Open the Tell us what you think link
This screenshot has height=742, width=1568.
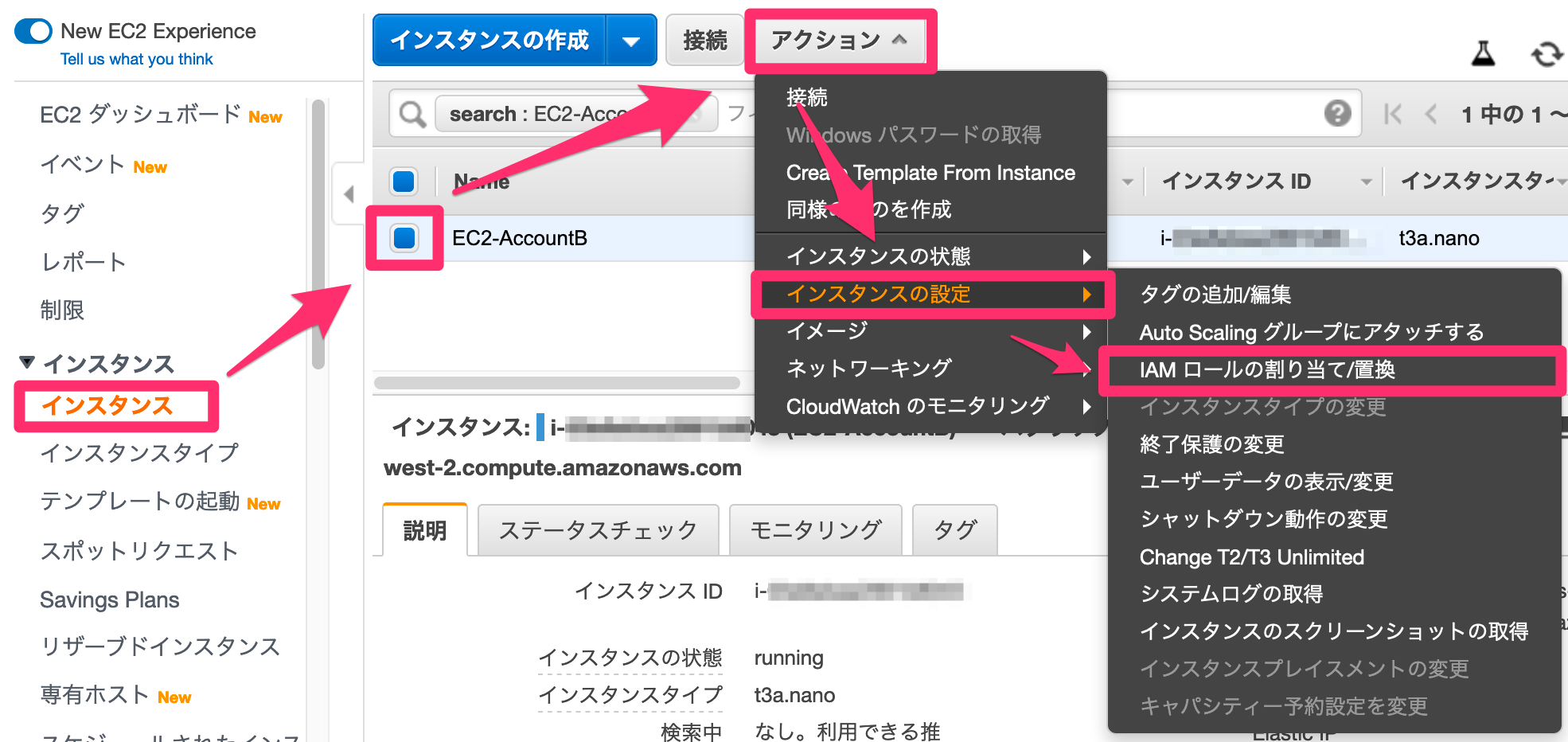[x=136, y=58]
